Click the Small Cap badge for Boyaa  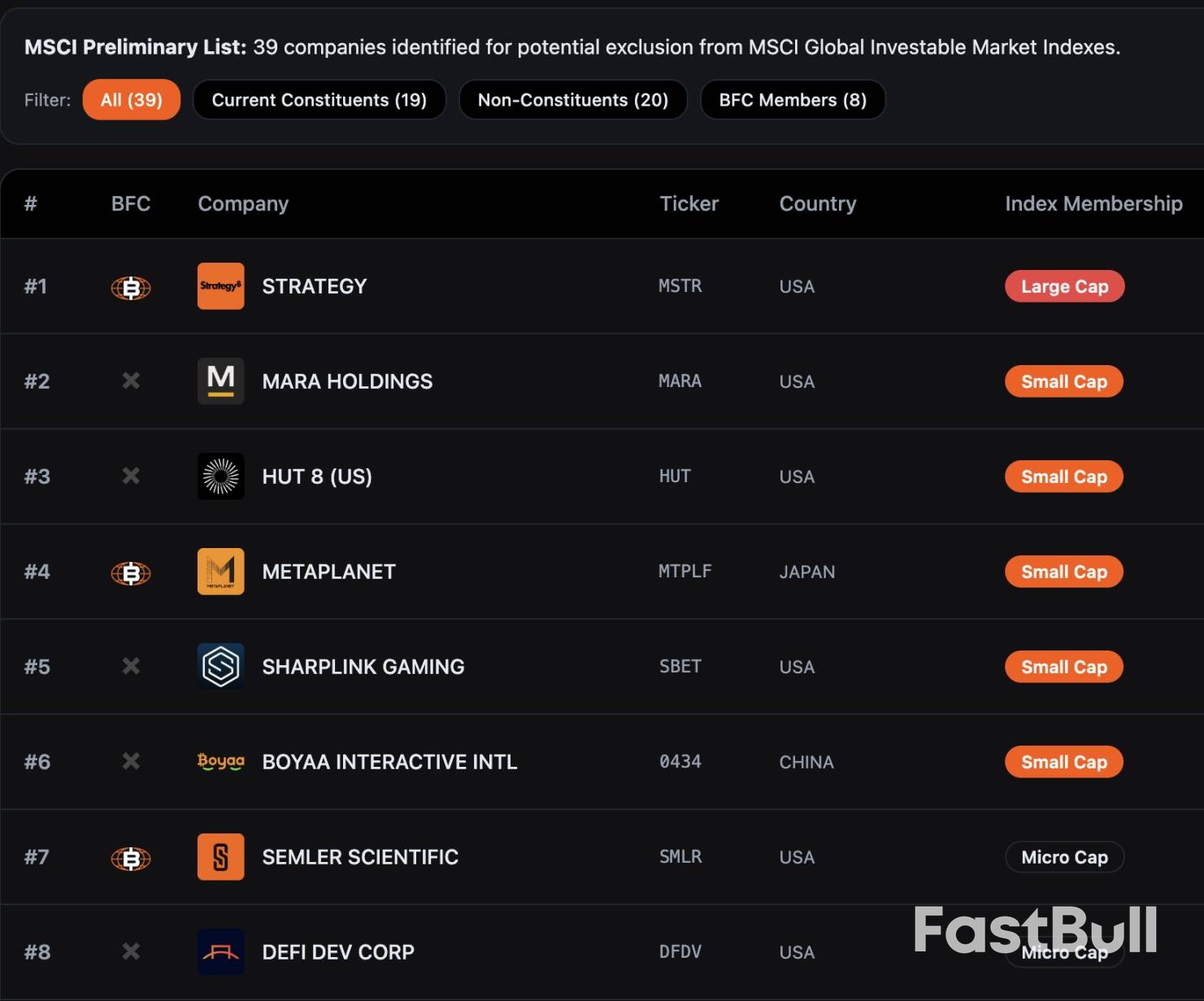[1063, 762]
